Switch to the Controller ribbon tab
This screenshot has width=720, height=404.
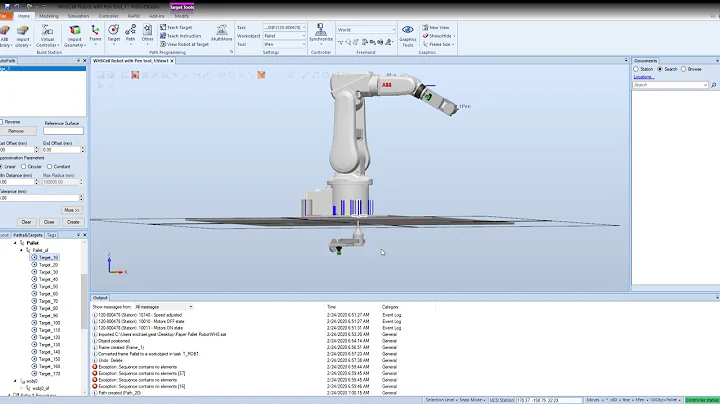pyautogui.click(x=108, y=16)
